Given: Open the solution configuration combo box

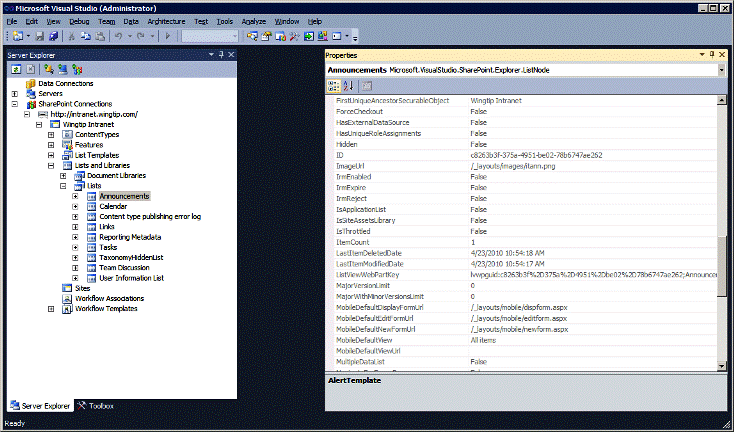Looking at the screenshot, I should (210, 36).
